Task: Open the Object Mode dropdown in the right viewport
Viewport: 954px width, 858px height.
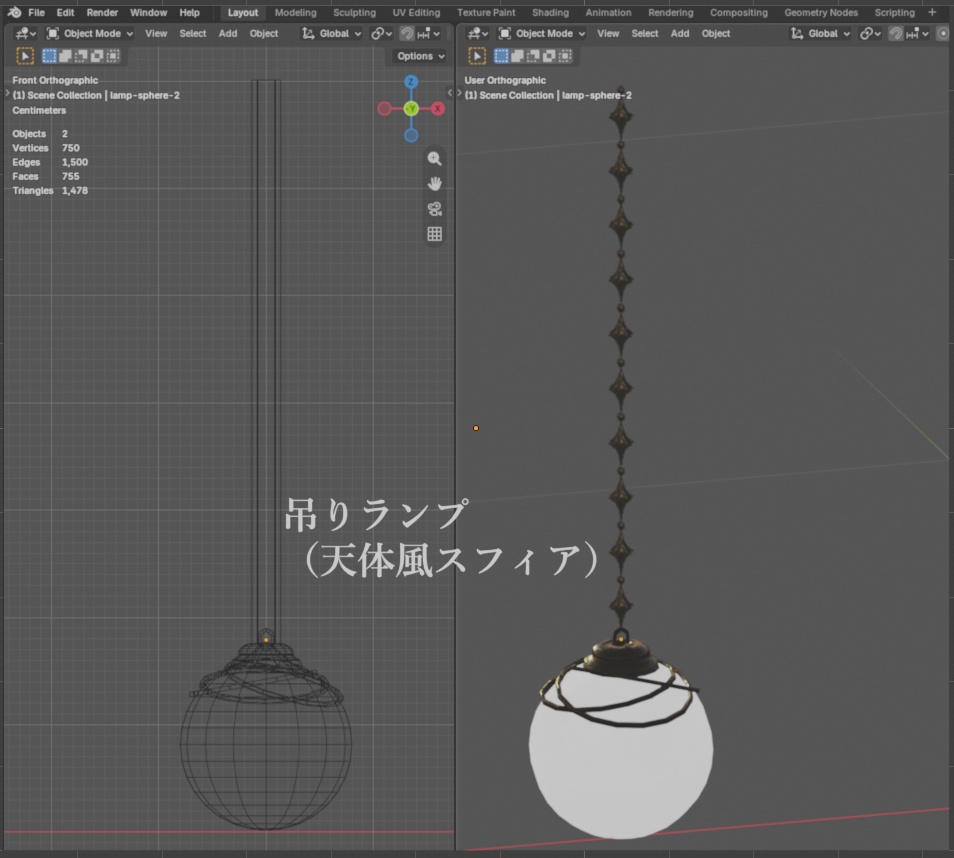Action: tap(542, 33)
